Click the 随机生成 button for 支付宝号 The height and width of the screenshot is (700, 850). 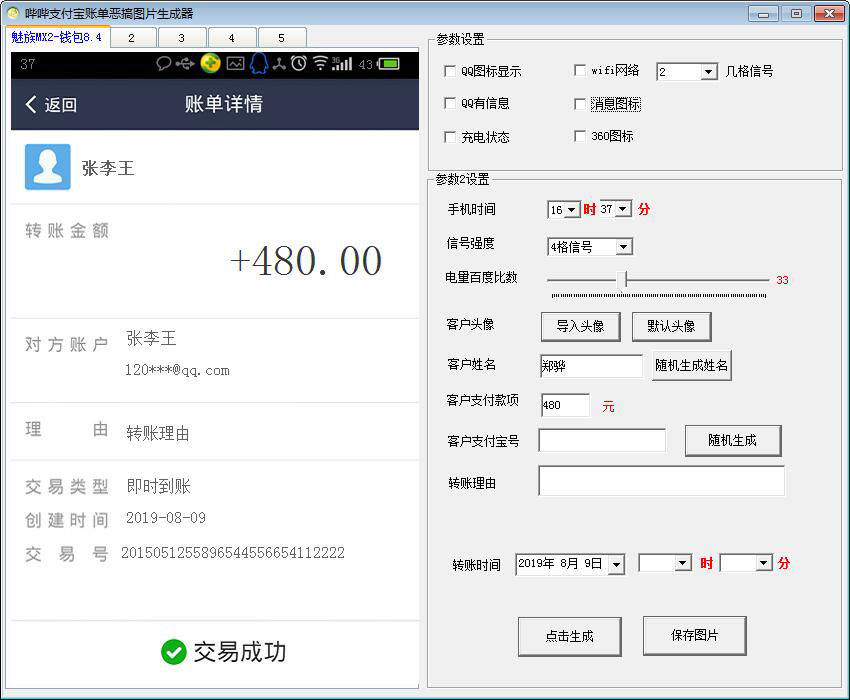point(733,440)
